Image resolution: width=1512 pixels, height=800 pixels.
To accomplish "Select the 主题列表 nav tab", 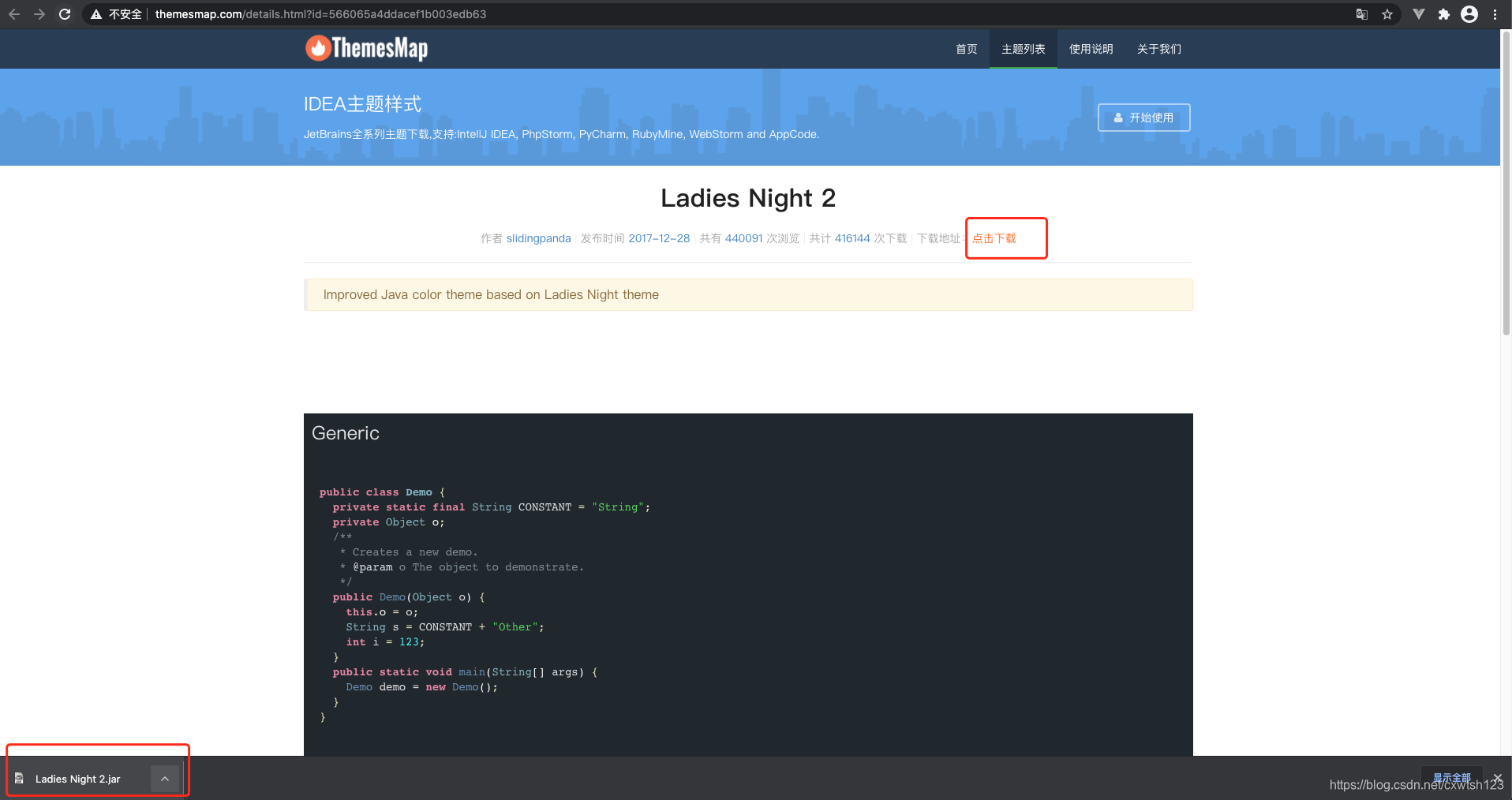I will 1024,49.
